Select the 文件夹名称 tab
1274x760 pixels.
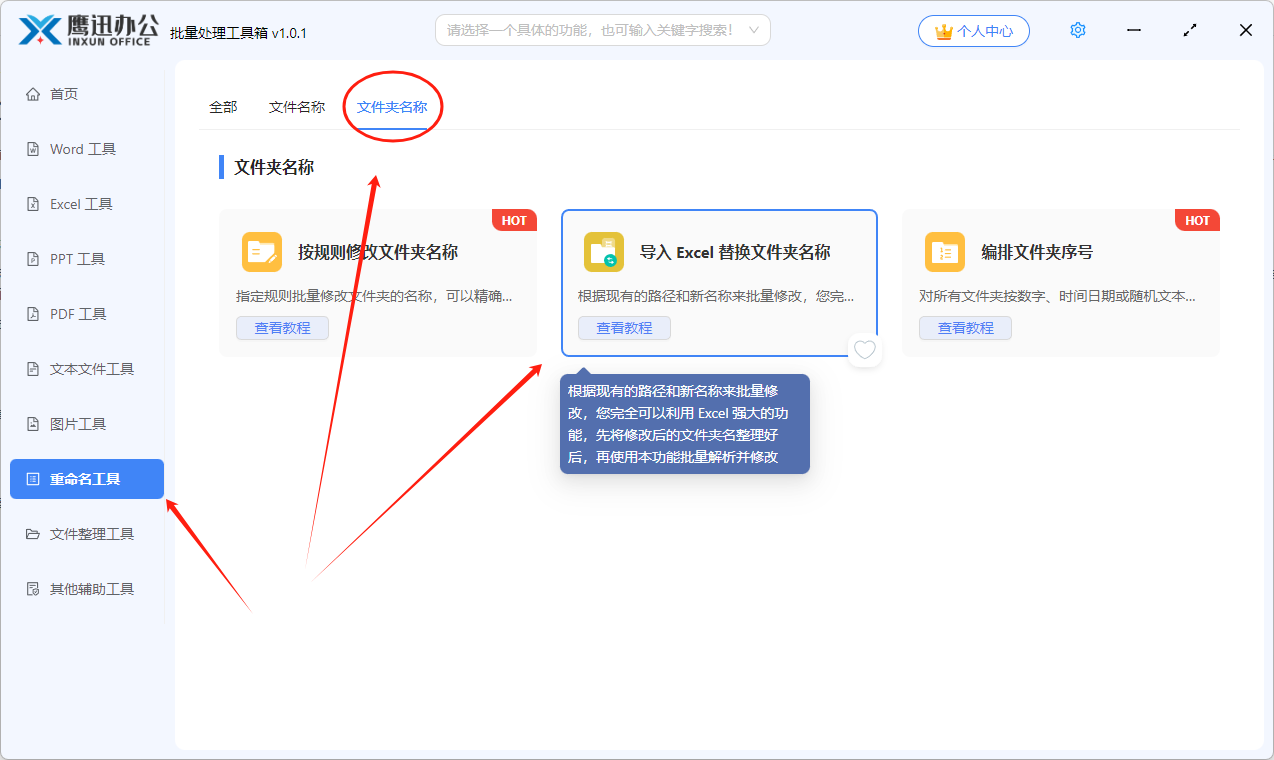392,105
